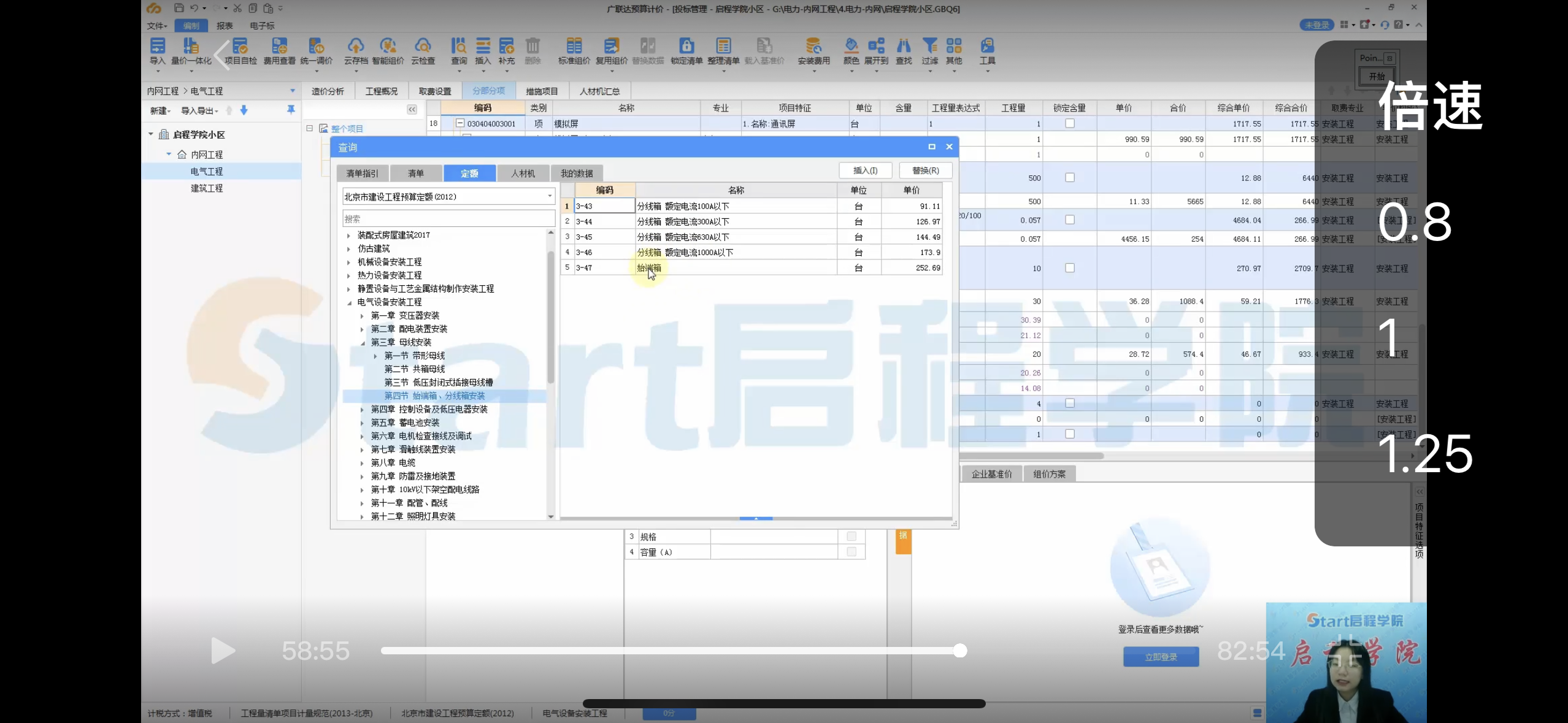Expand 第八章 电缆 node
Screen dimensions: 1568x723
pos(362,463)
